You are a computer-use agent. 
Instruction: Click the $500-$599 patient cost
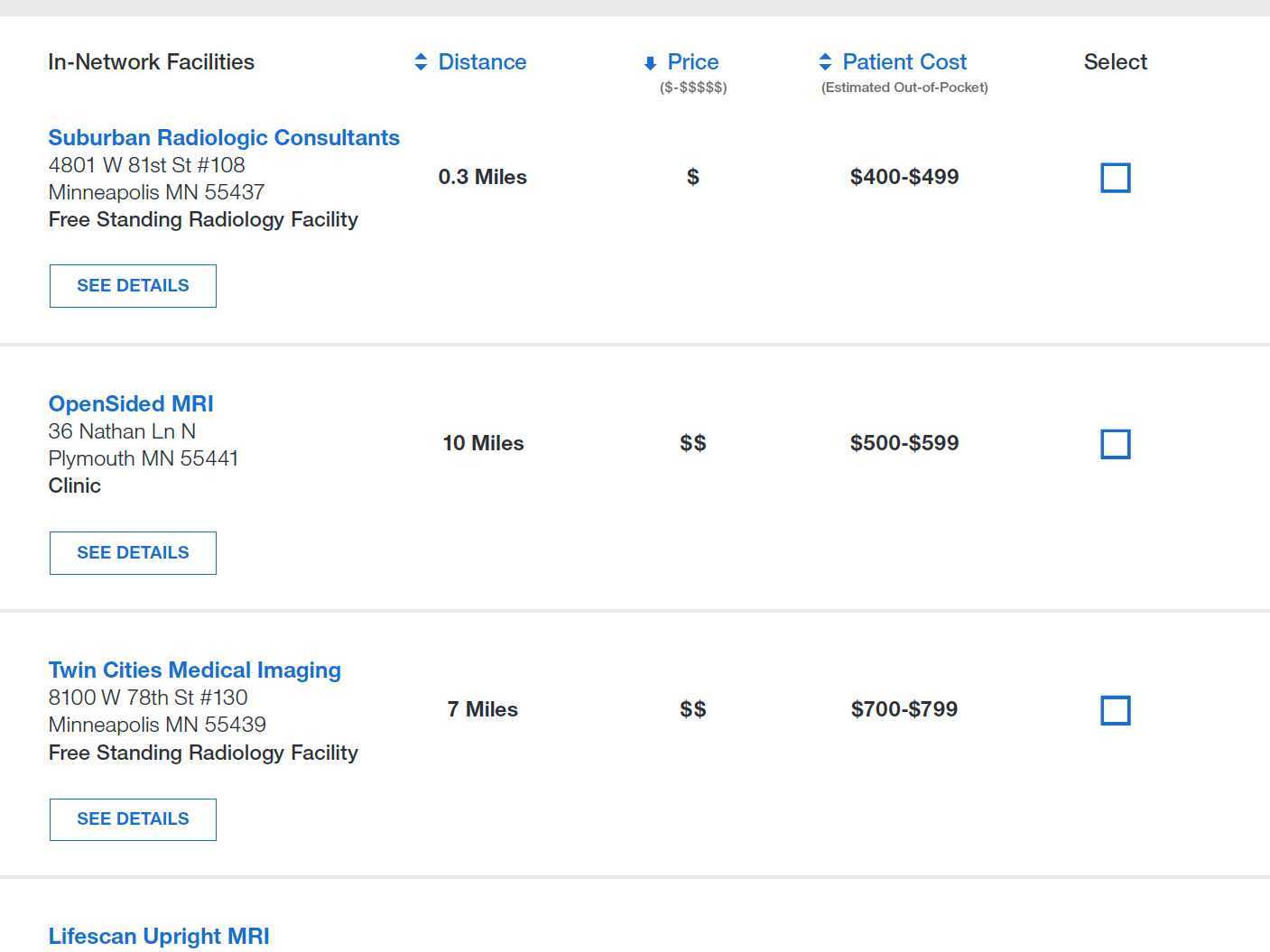(904, 443)
